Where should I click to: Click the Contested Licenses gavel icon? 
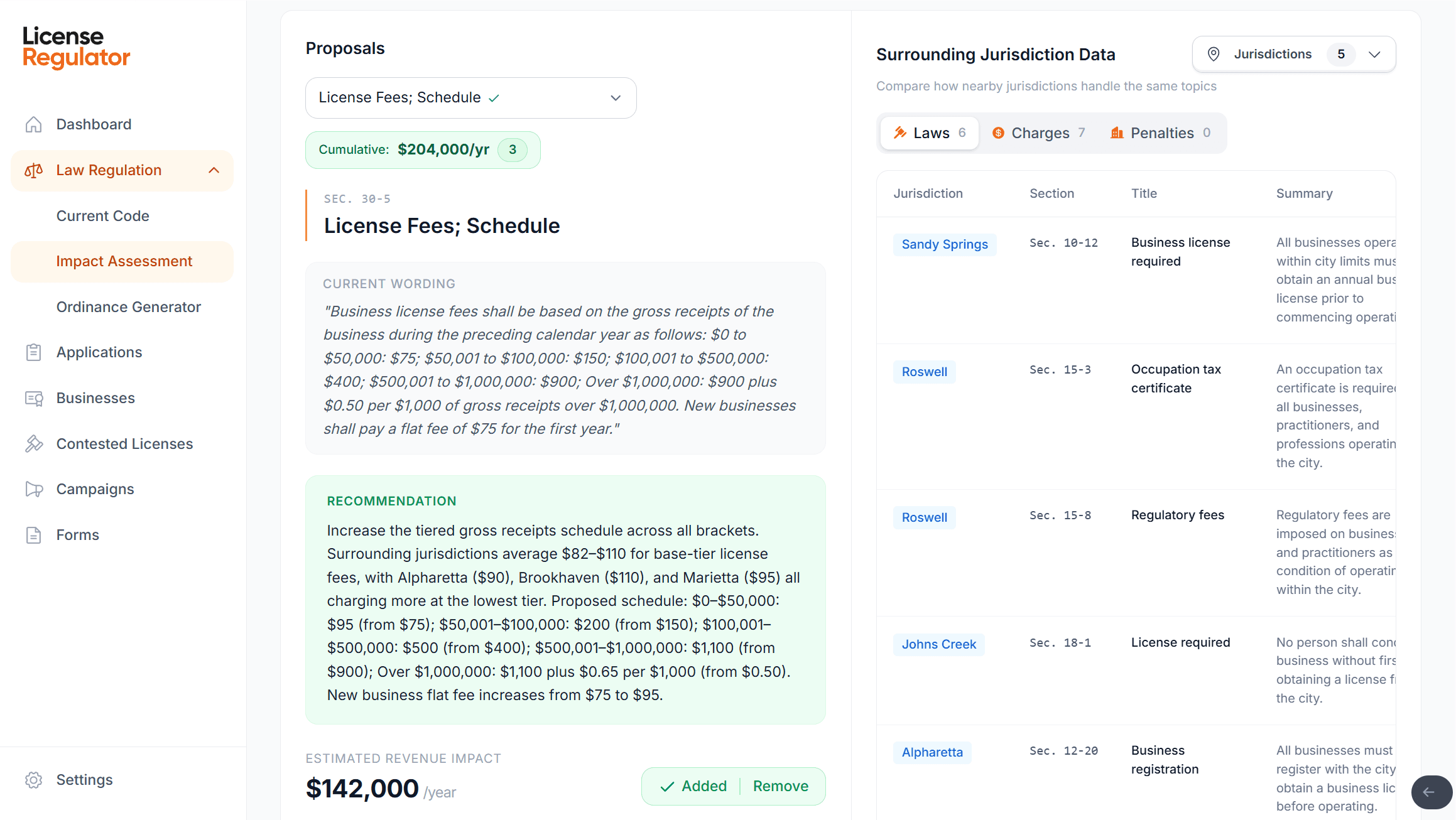[33, 444]
